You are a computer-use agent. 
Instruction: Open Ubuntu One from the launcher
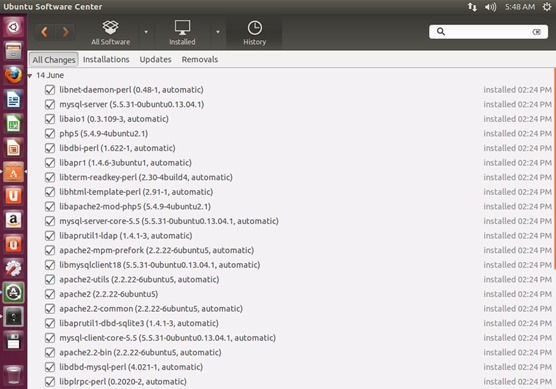[x=13, y=196]
